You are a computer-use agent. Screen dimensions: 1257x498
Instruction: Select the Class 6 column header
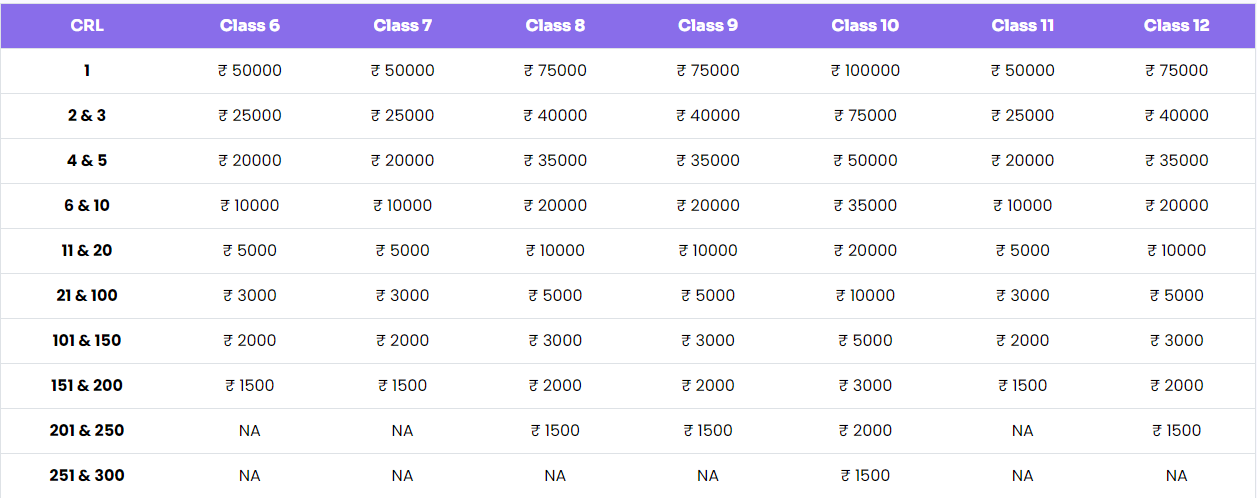tap(250, 26)
